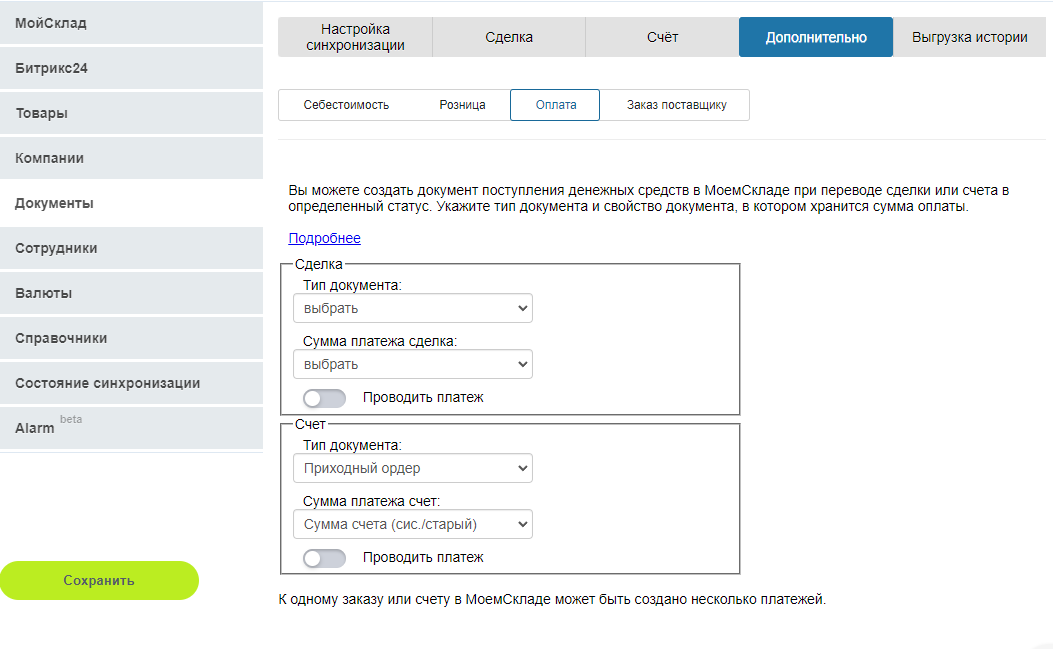
Task: Open 'Заказ поставщику' sub-tab
Action: click(x=676, y=105)
